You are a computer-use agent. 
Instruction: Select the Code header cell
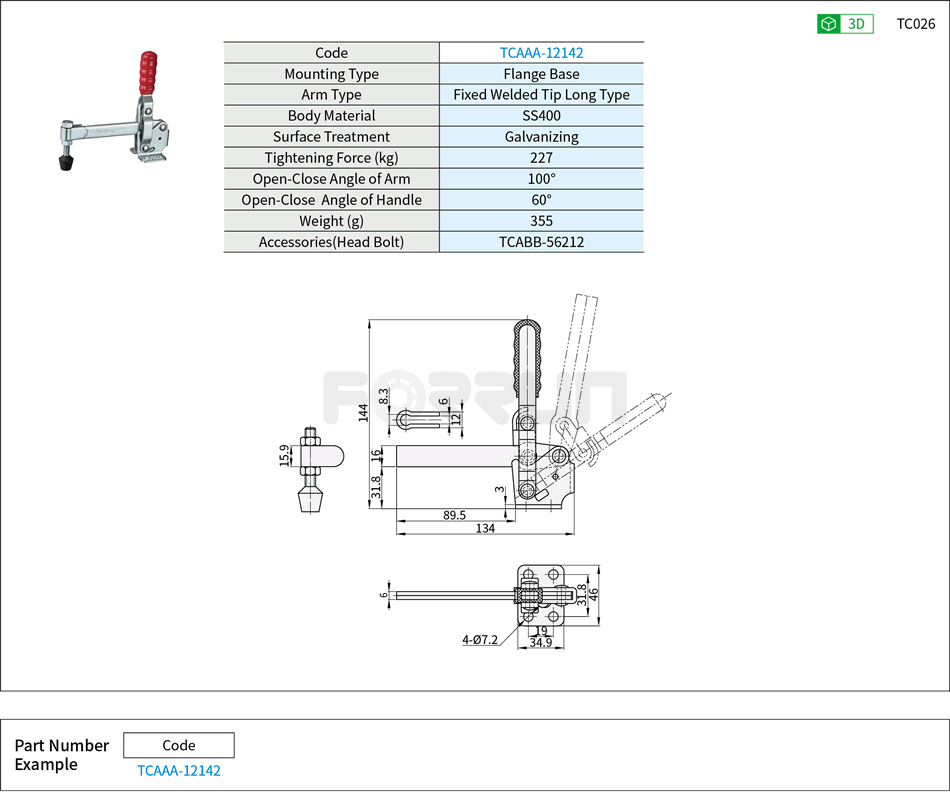pos(332,53)
